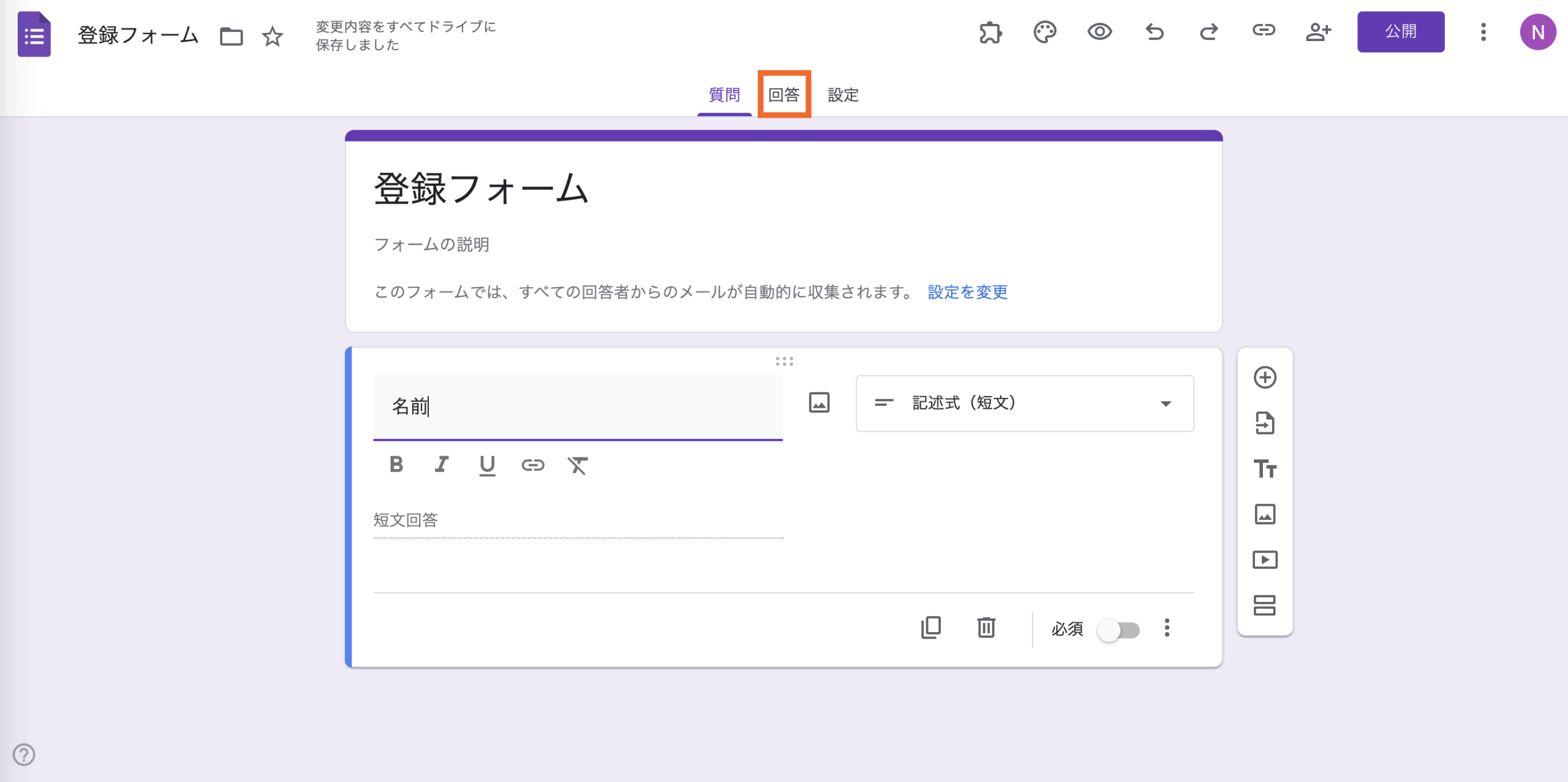Toggle the 必須 required switch

pos(1118,630)
